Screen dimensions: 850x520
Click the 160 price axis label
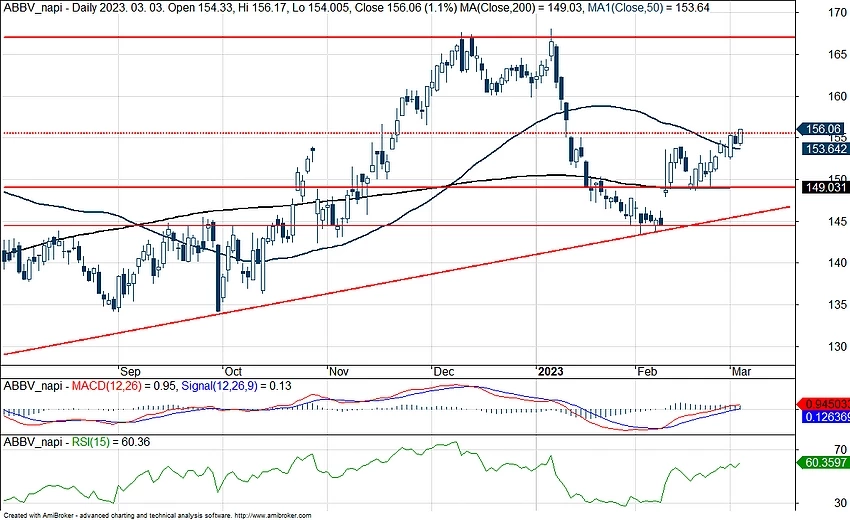point(838,96)
